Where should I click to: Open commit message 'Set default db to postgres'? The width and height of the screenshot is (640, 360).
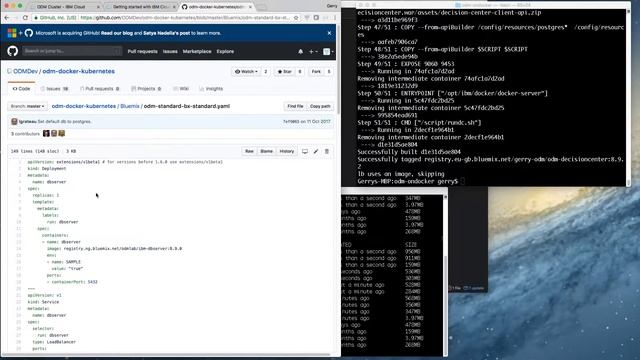[x=64, y=122]
